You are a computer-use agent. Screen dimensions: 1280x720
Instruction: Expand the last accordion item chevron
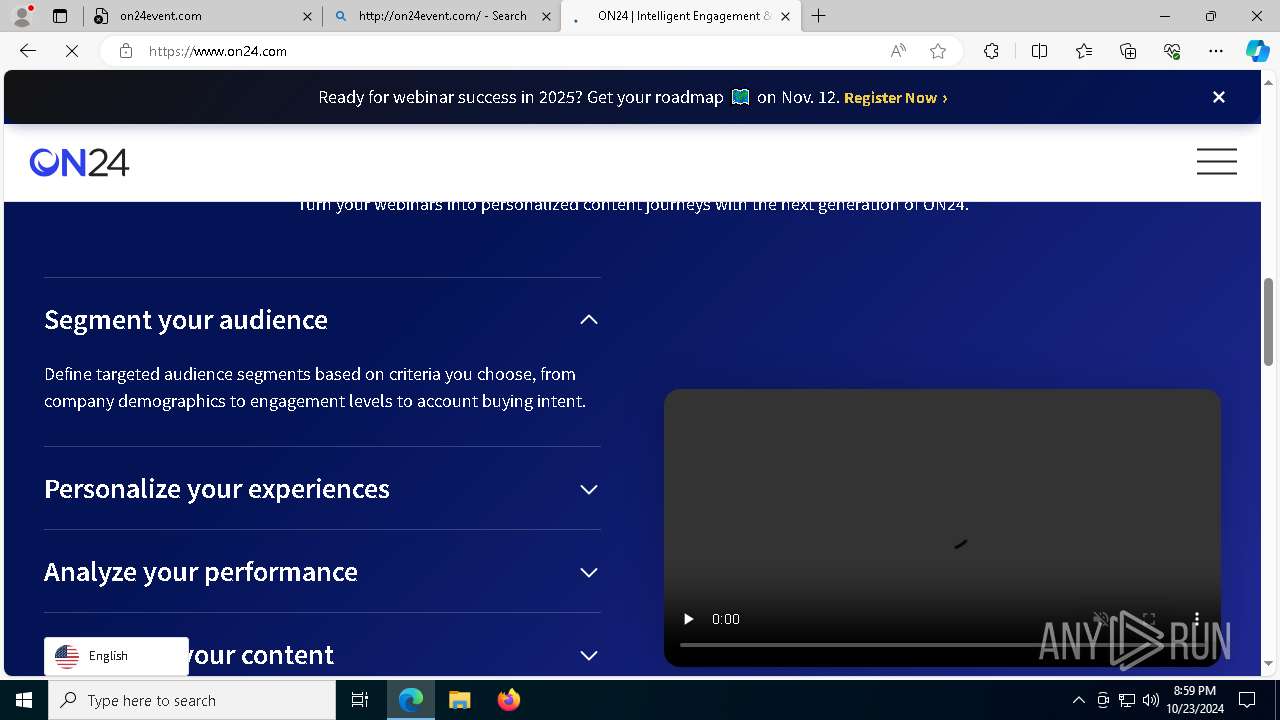tap(589, 656)
